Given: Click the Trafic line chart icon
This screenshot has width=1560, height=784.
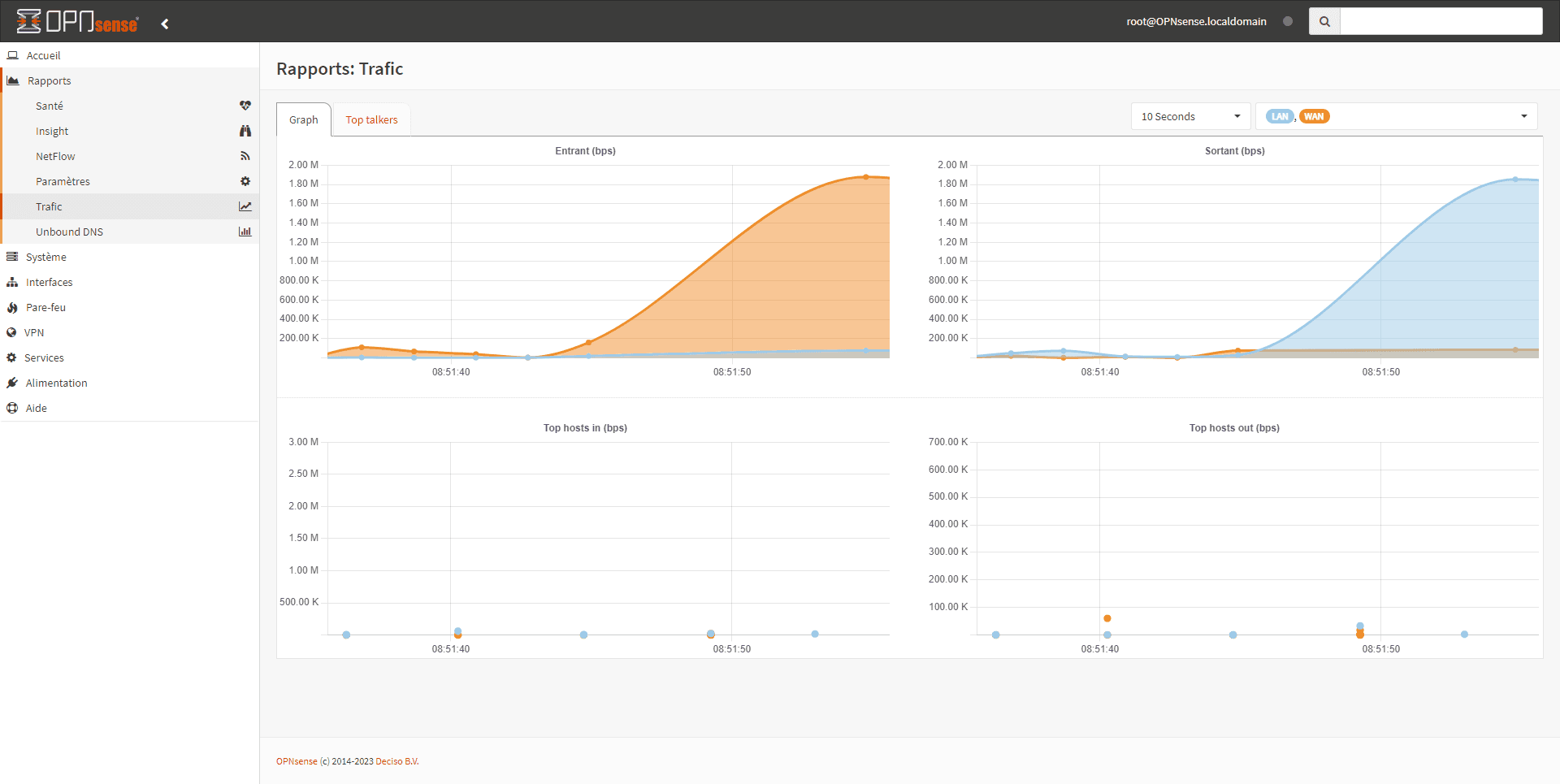Looking at the screenshot, I should [245, 206].
